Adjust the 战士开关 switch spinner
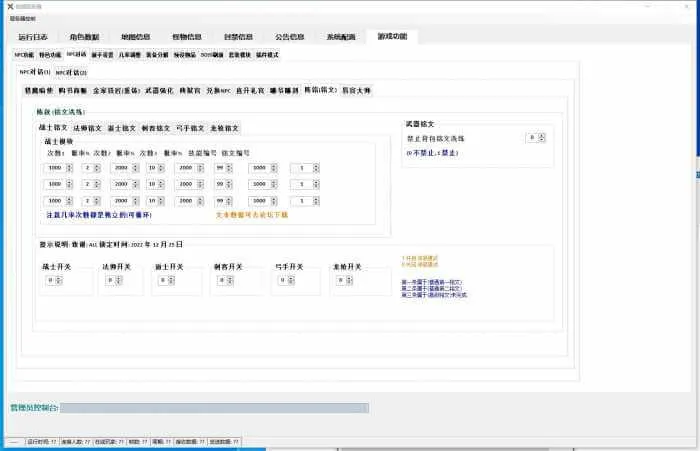 coord(54,280)
